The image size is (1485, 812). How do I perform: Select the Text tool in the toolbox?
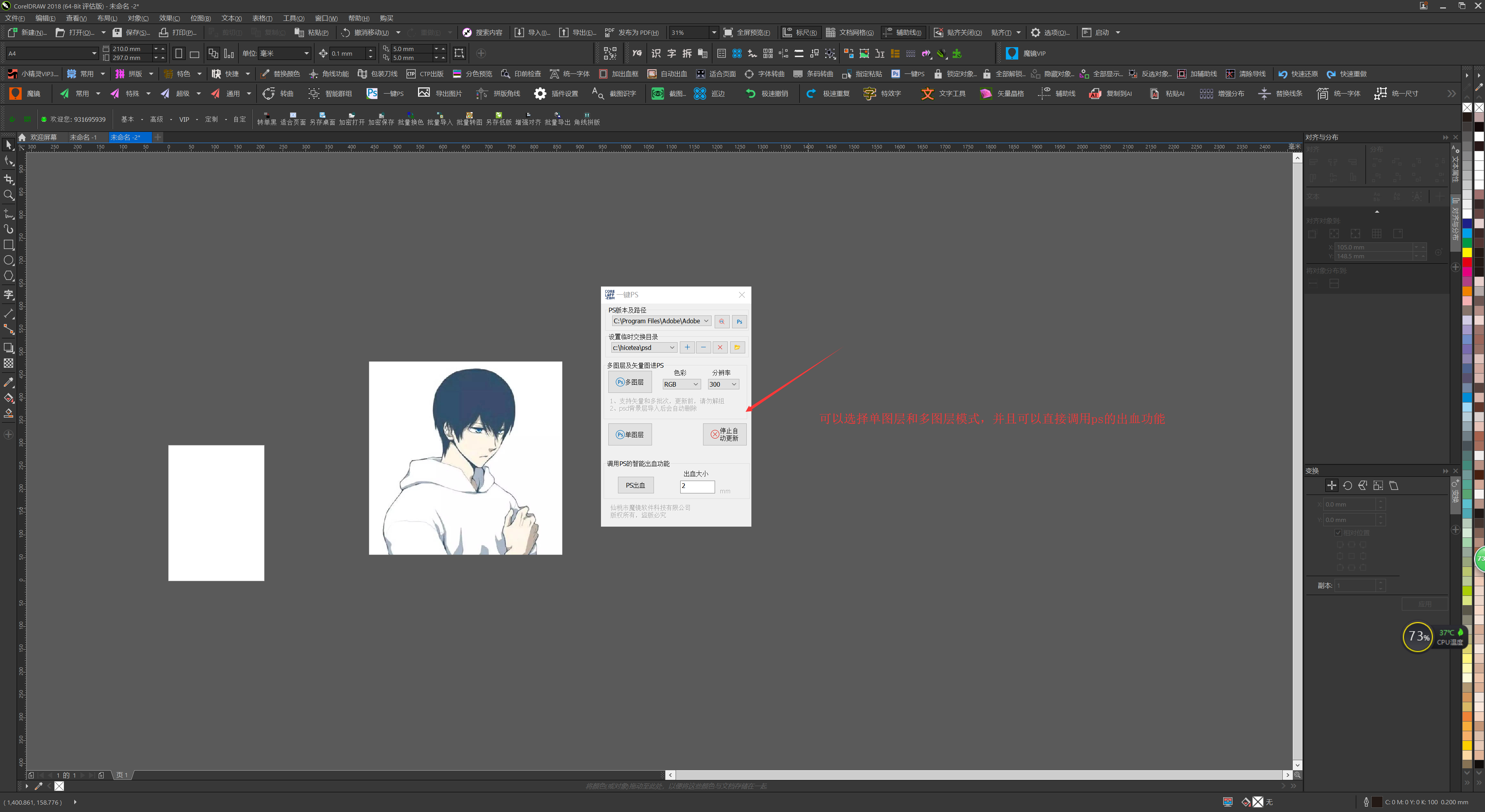[x=9, y=295]
